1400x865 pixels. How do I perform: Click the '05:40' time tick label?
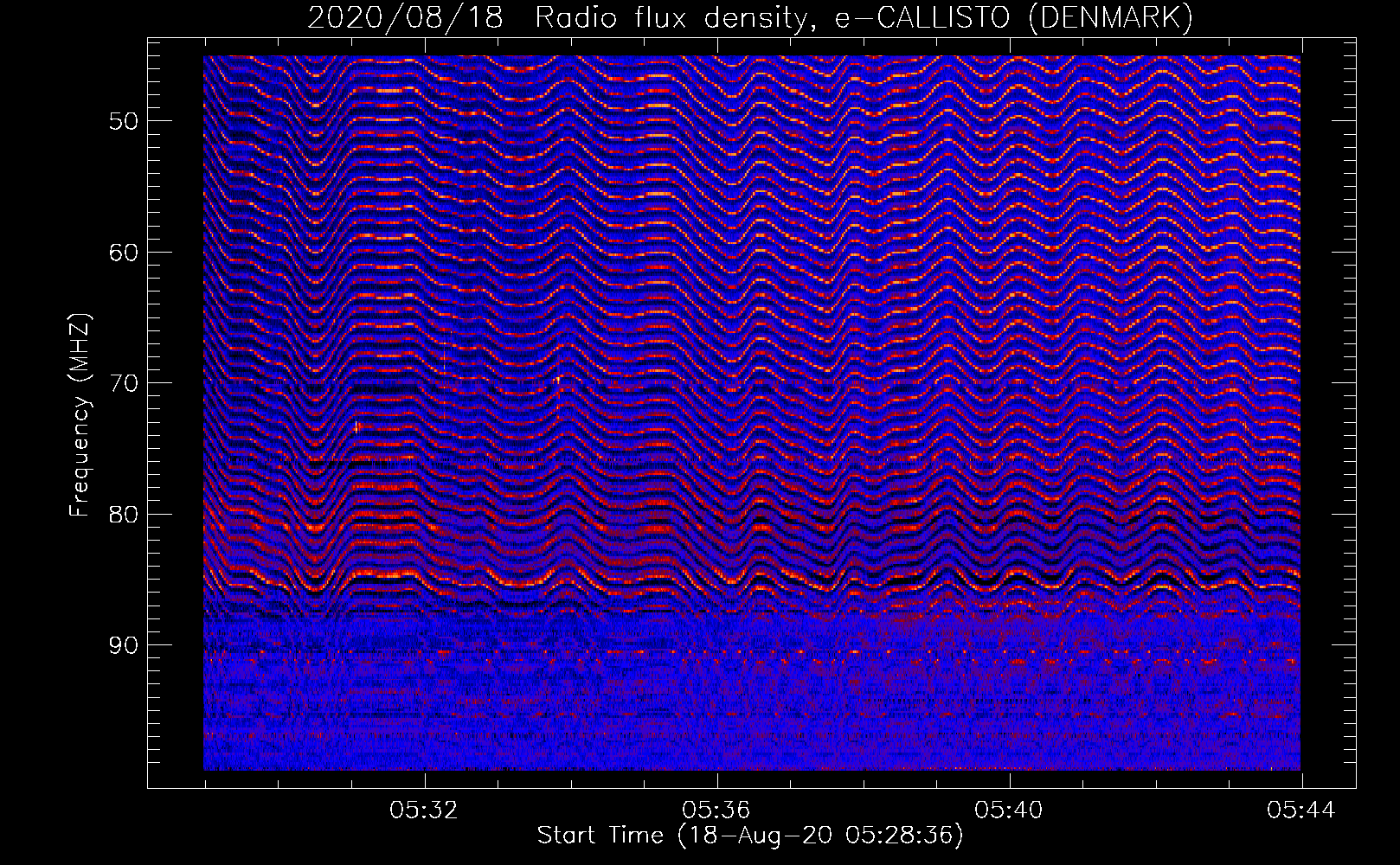pos(1009,811)
